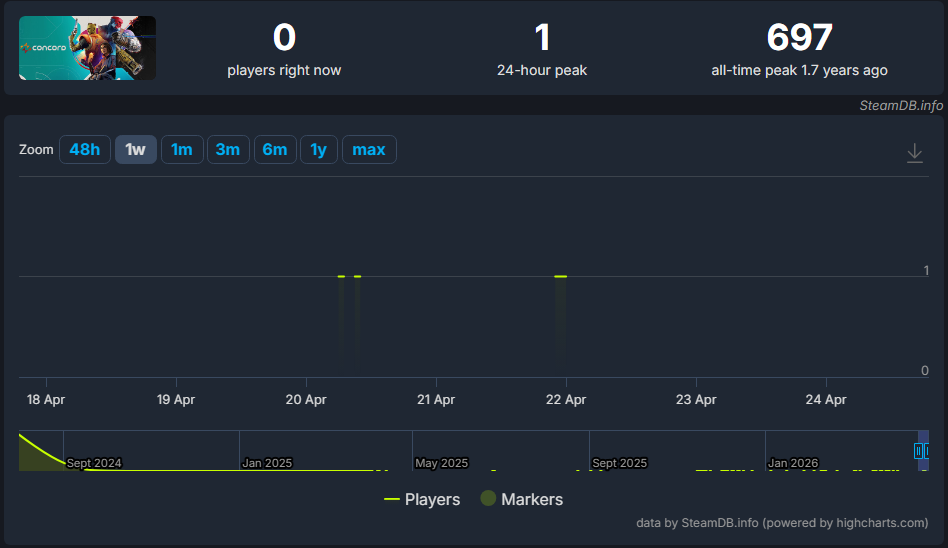Click the second 20 Apr data point

point(357,276)
